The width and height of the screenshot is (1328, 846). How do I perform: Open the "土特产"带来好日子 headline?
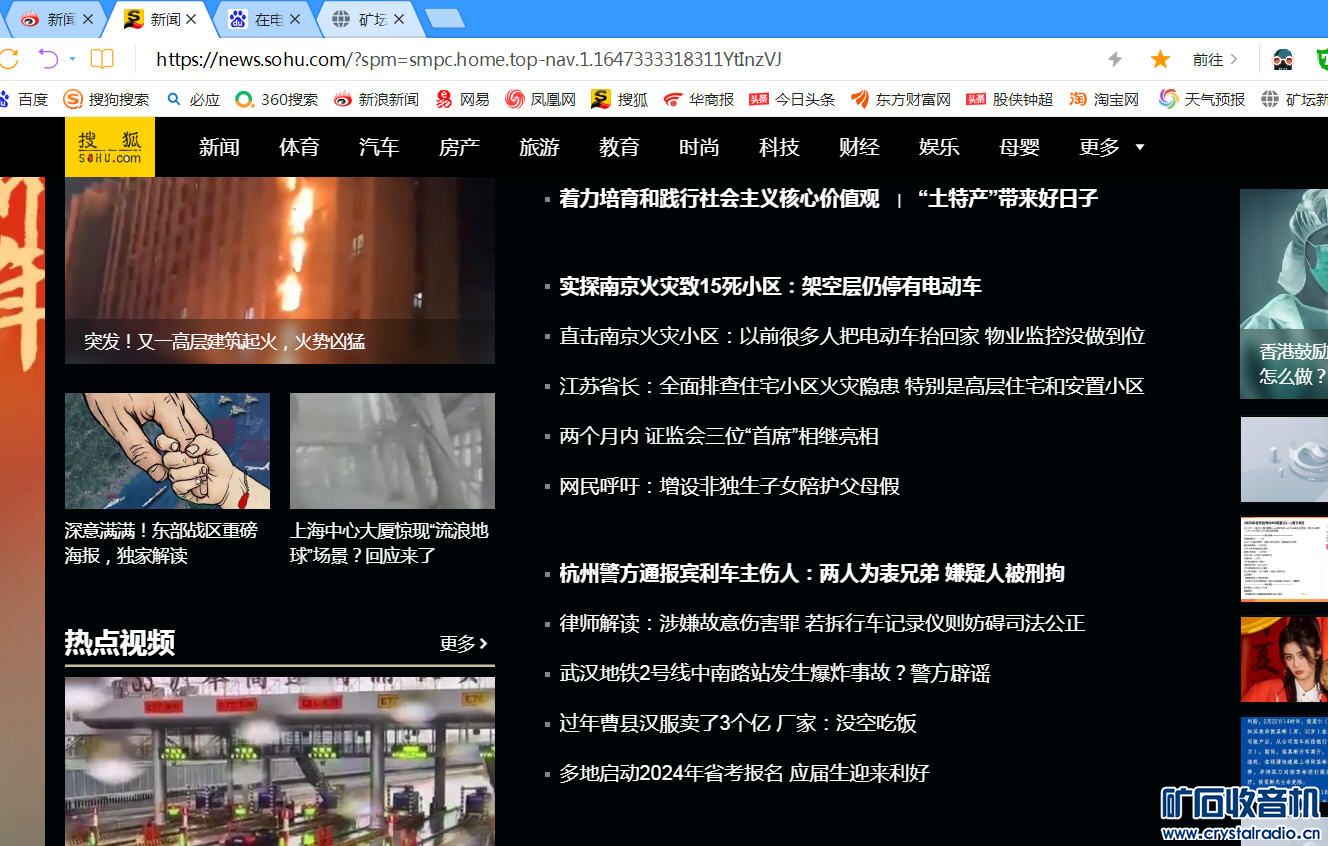click(1008, 198)
